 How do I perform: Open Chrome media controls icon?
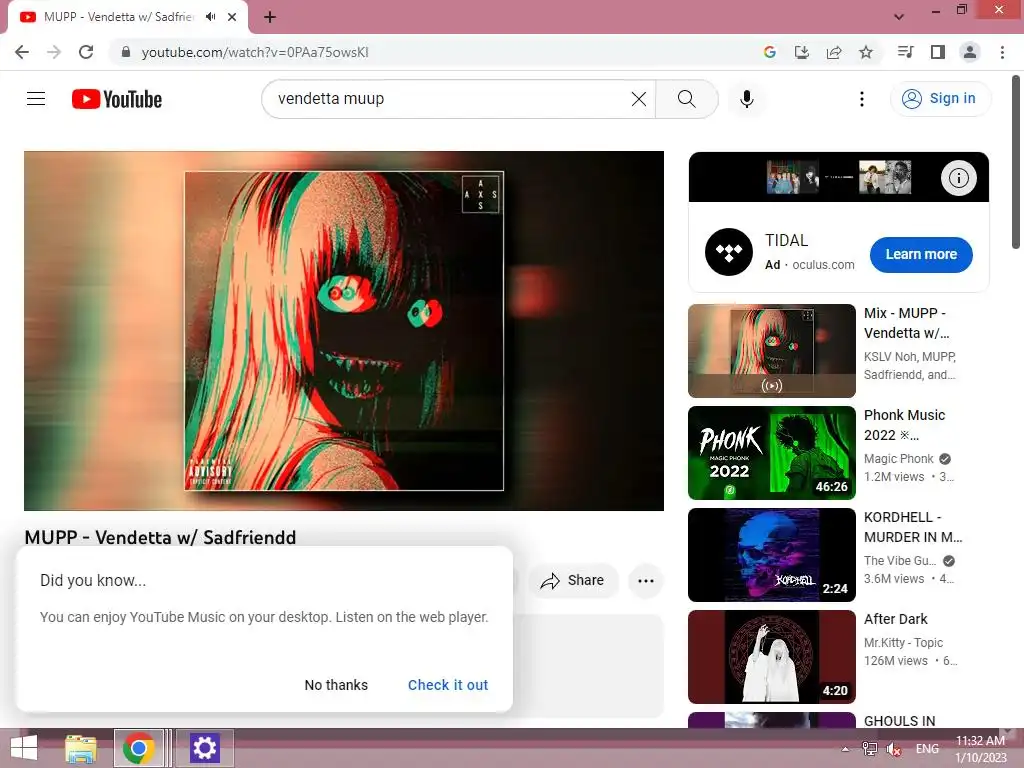pyautogui.click(x=905, y=52)
